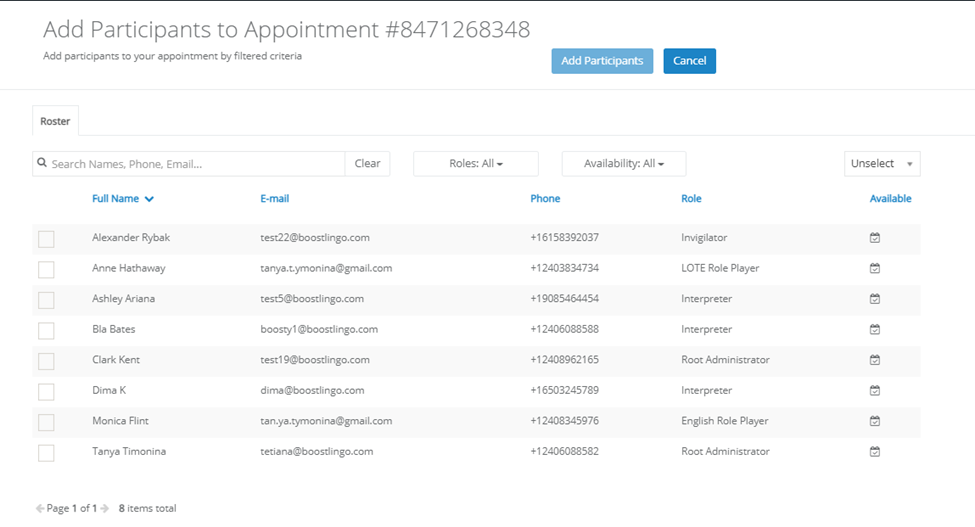Select Clark Kent's row checkbox
Screen dimensions: 975x527
point(46,361)
